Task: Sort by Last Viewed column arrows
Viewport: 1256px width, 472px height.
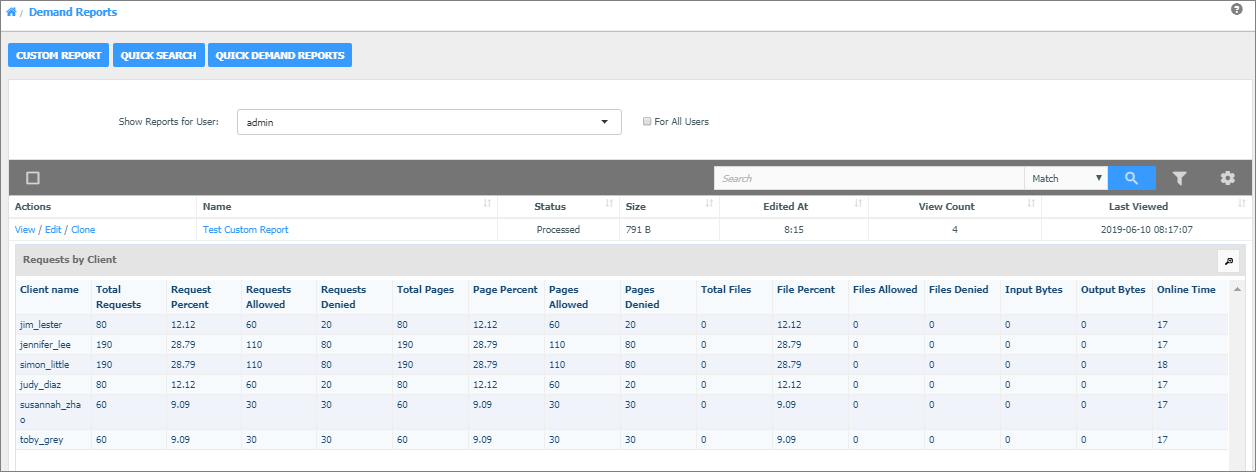Action: pos(1243,204)
